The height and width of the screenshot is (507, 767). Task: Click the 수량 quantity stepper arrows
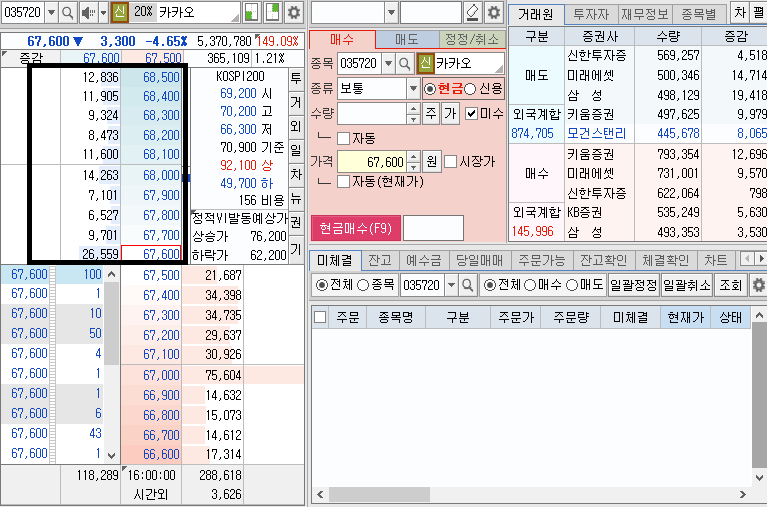414,114
